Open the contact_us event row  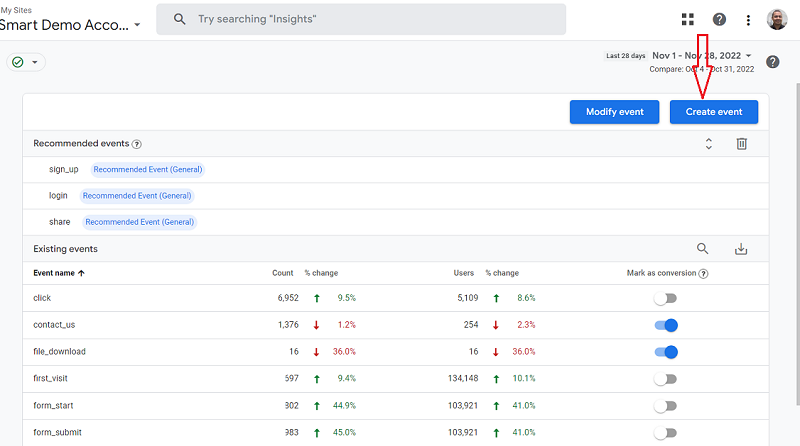395,325
